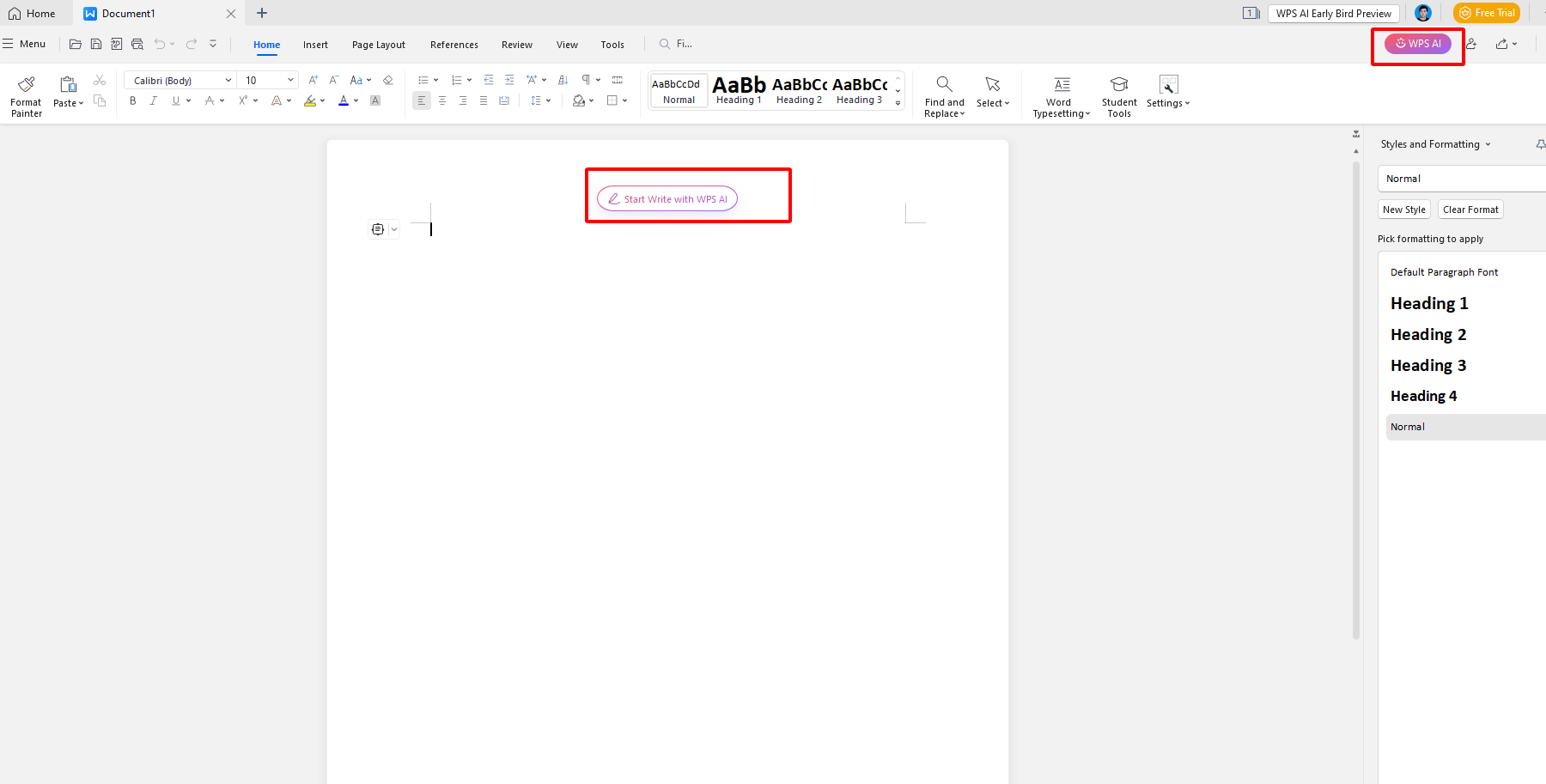
Task: Increase the paragraph indent
Action: click(508, 79)
